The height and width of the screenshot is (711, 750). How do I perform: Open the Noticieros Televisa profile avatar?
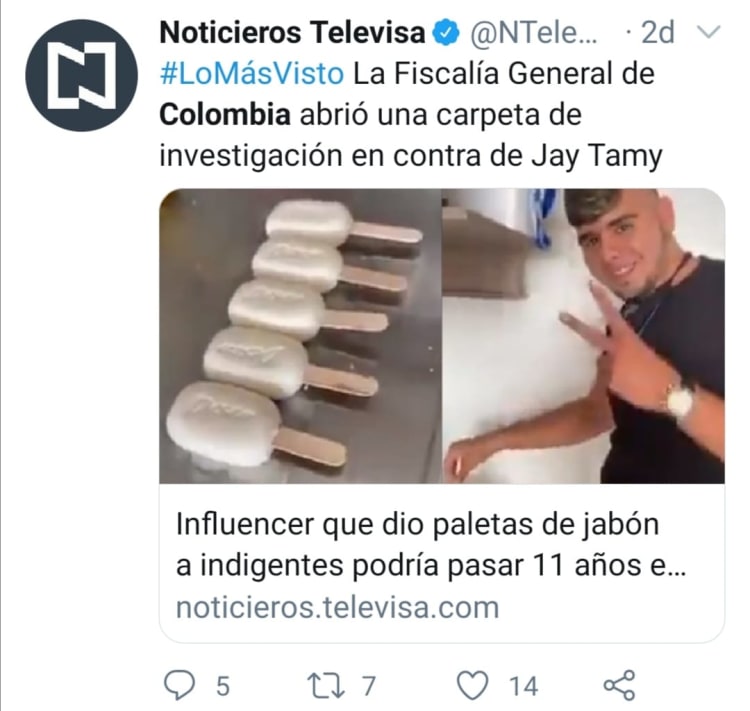pos(81,75)
